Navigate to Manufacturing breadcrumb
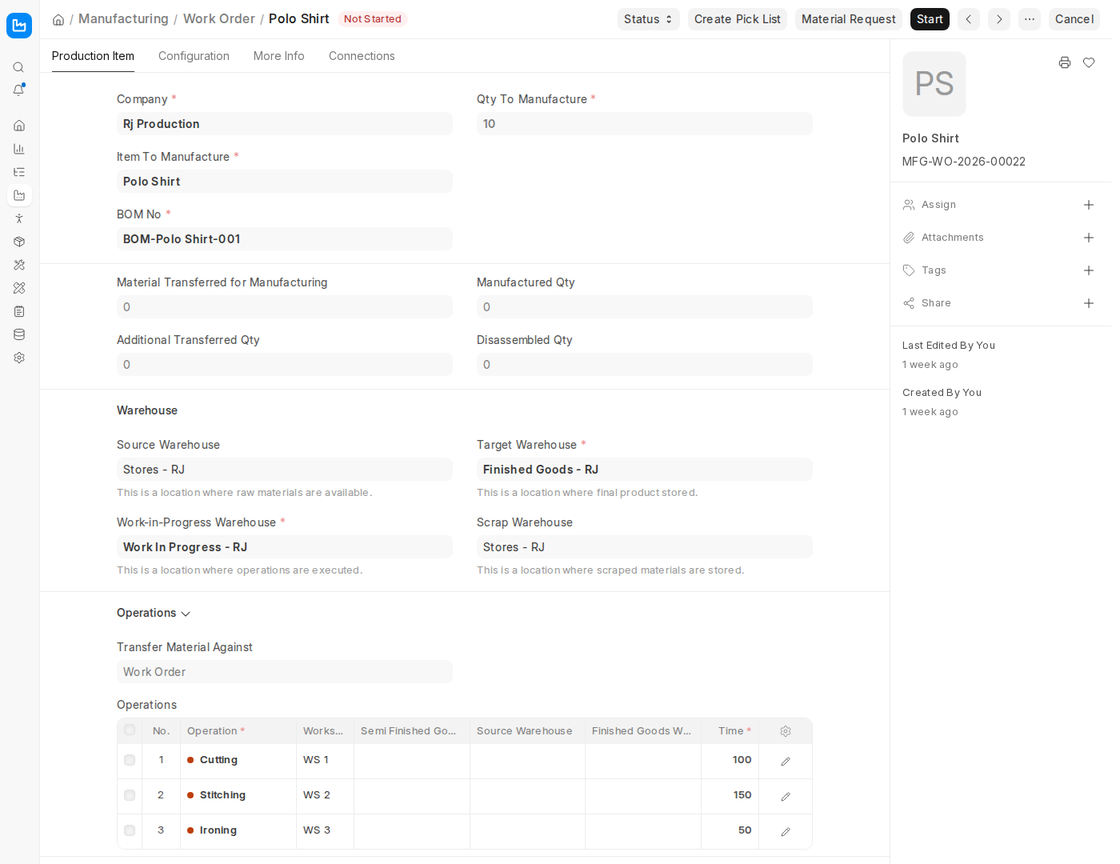Screen dimensions: 1120x864 pos(124,19)
